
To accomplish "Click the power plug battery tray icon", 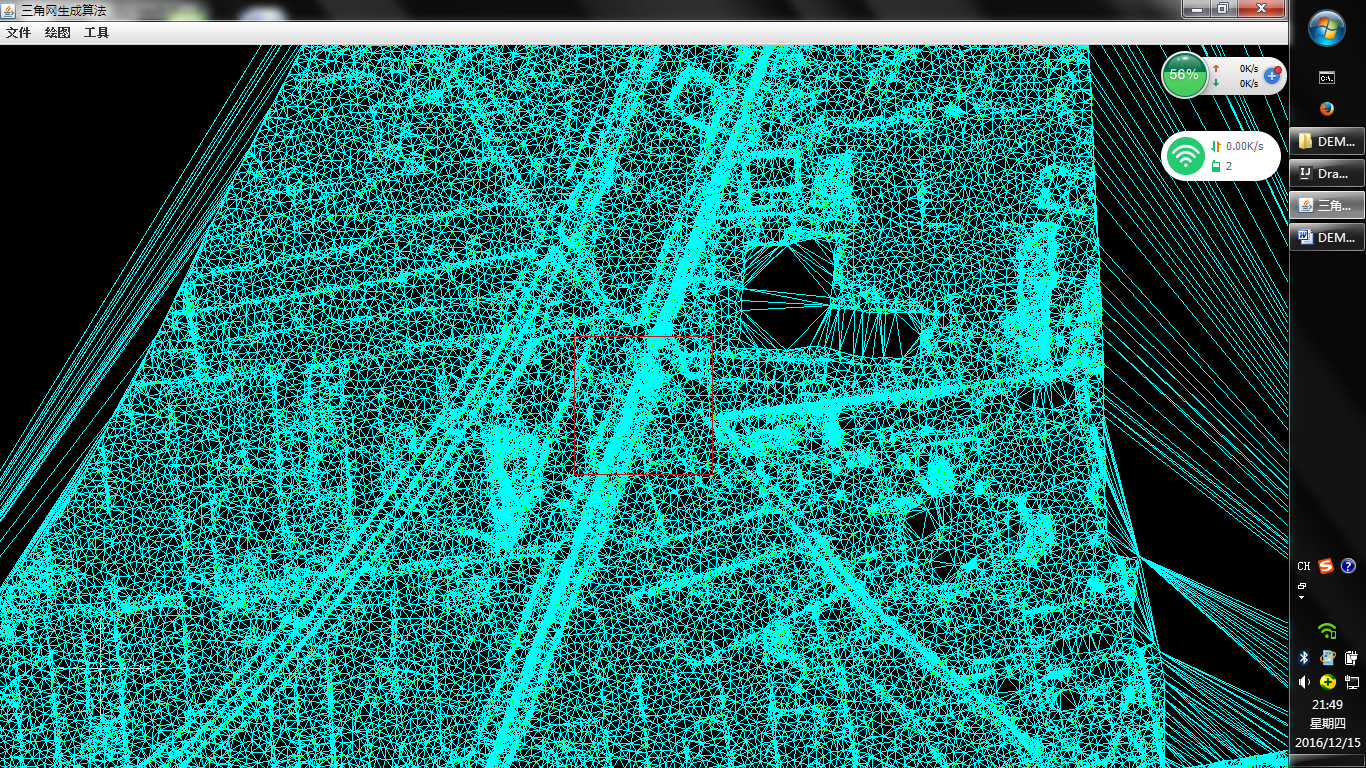I will point(1351,657).
